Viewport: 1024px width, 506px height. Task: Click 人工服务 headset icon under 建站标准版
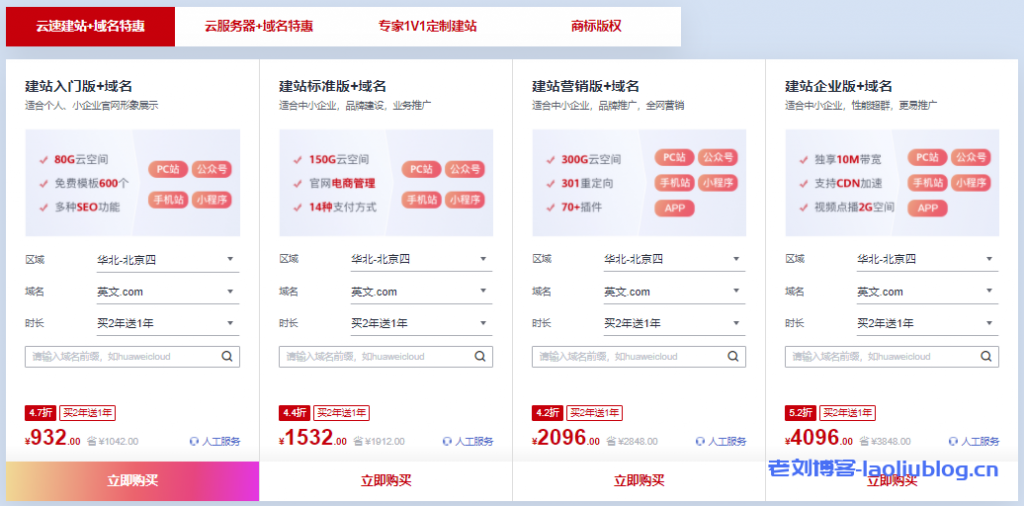point(447,441)
